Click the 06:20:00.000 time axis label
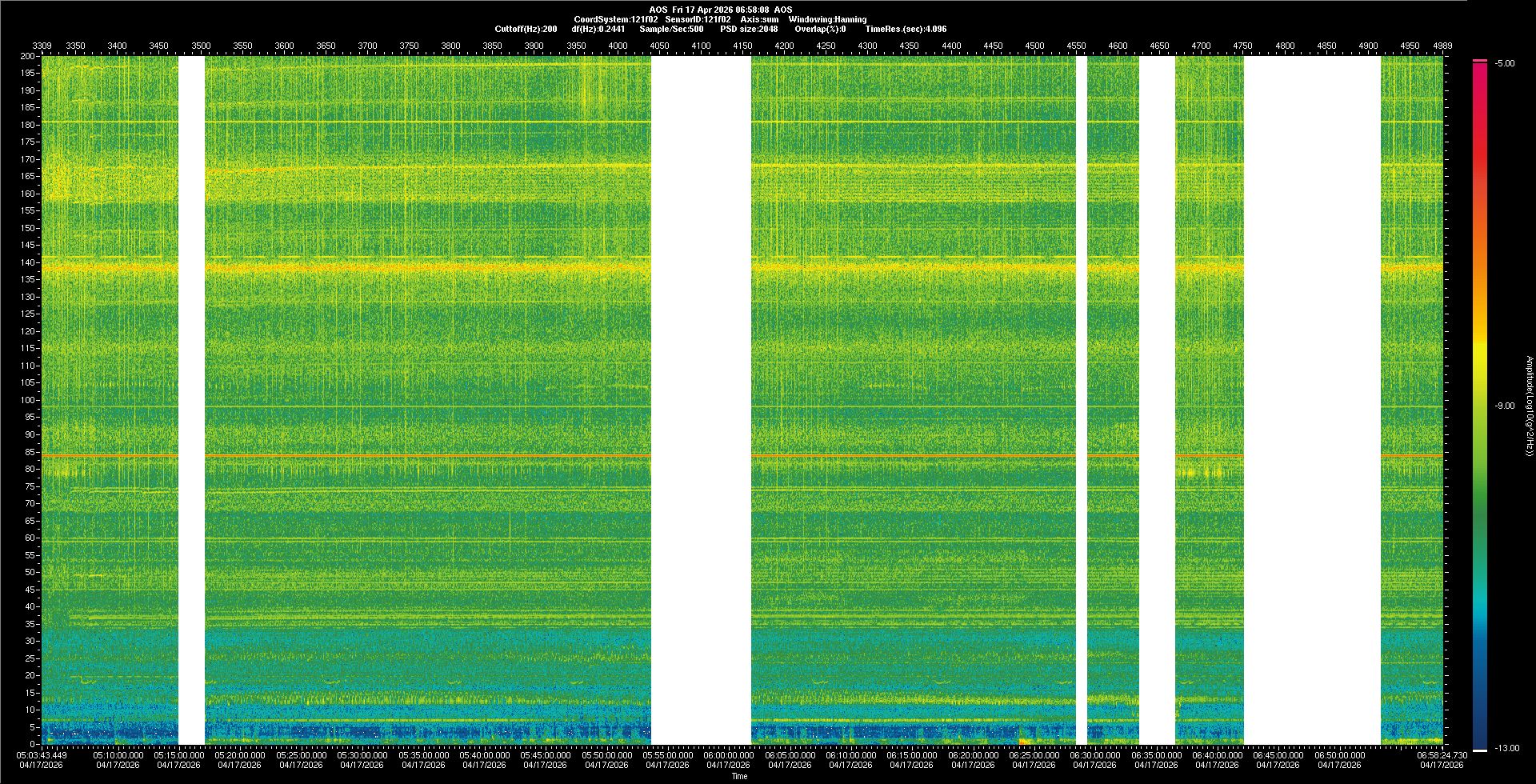The width and height of the screenshot is (1536, 784). 973,754
